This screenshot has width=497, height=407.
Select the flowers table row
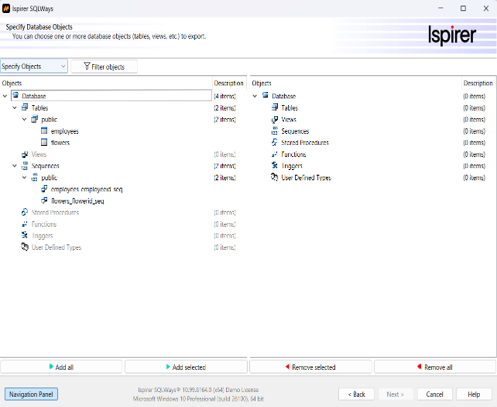pos(60,143)
